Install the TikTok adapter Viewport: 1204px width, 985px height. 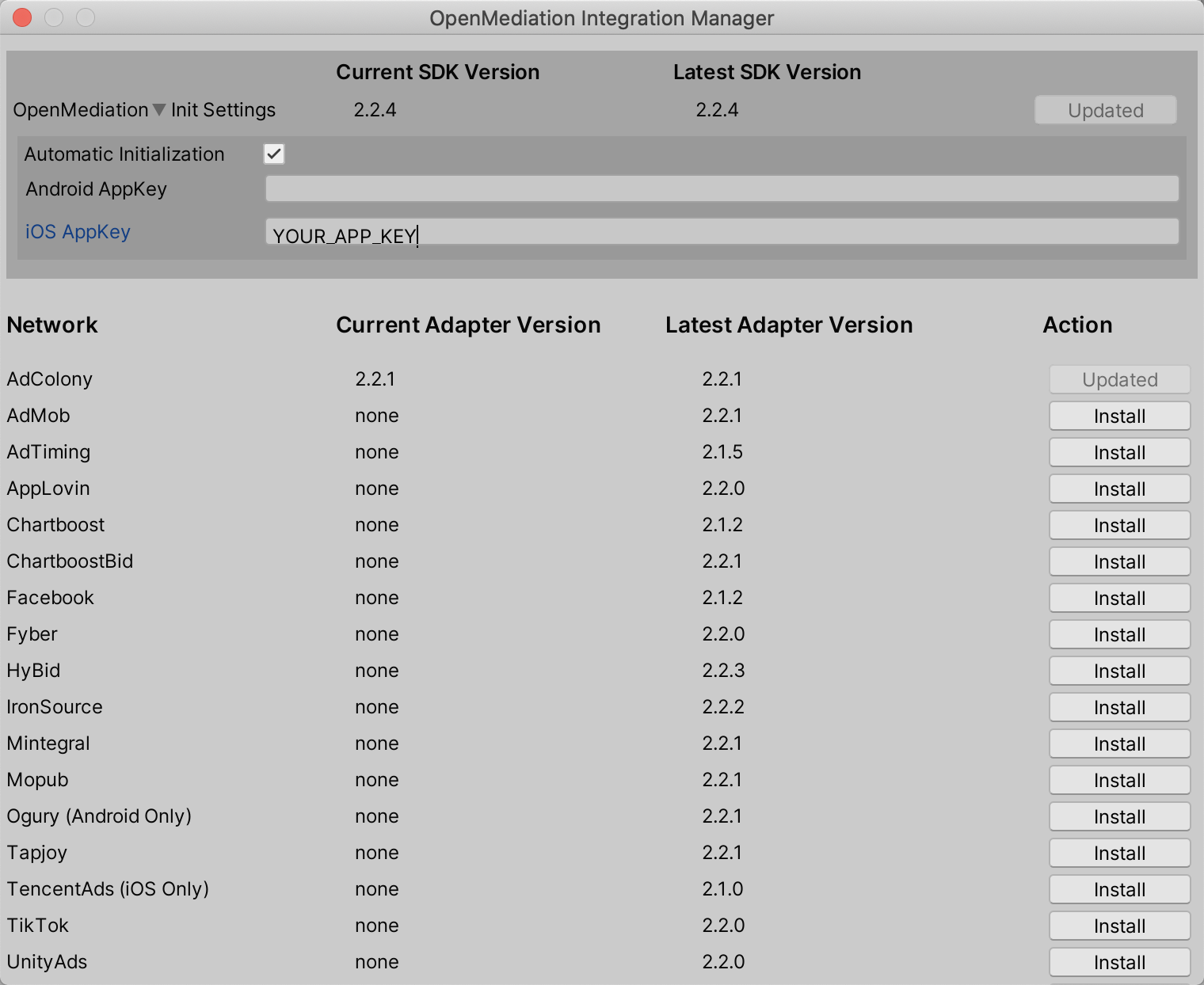pyautogui.click(x=1119, y=926)
